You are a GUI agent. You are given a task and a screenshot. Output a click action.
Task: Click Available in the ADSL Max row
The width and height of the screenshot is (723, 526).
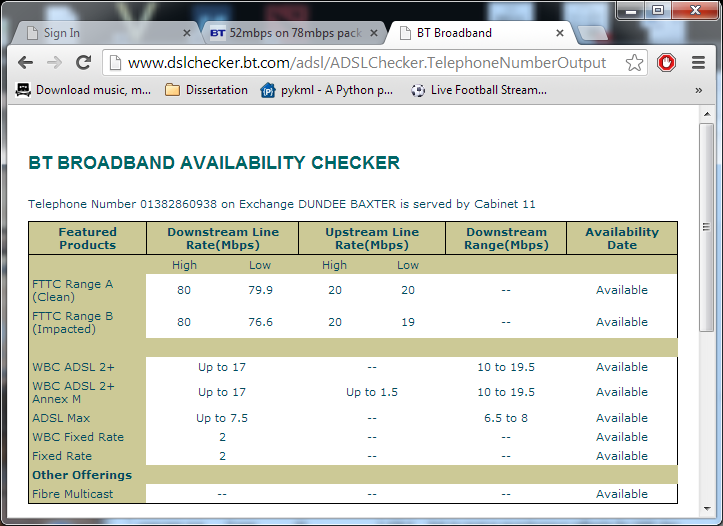(622, 418)
